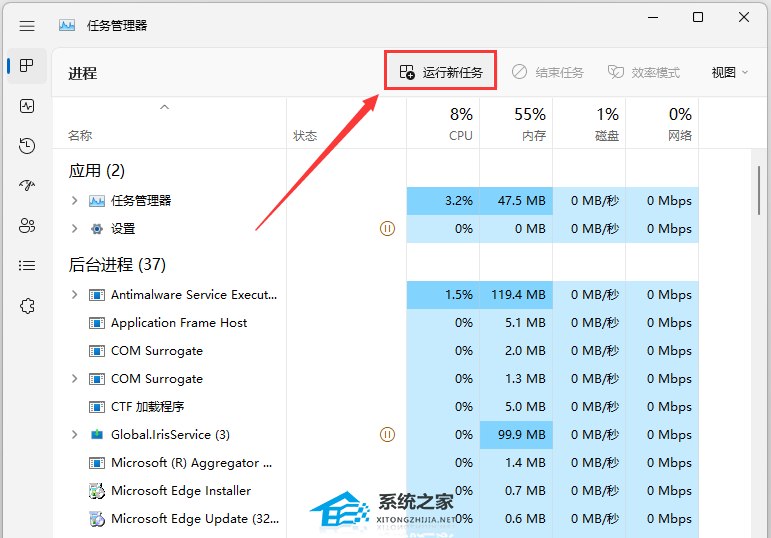Toggle 效率模式 in the toolbar
The height and width of the screenshot is (538, 771).
644,72
